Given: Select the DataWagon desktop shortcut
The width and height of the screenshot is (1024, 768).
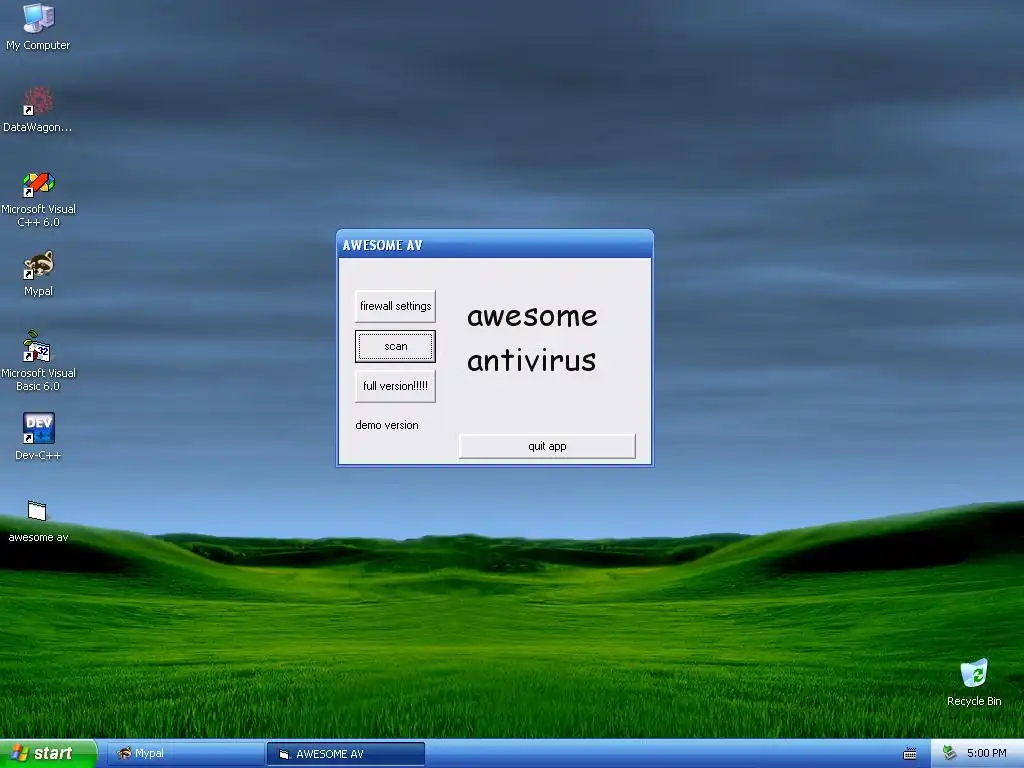Looking at the screenshot, I should pos(38,110).
